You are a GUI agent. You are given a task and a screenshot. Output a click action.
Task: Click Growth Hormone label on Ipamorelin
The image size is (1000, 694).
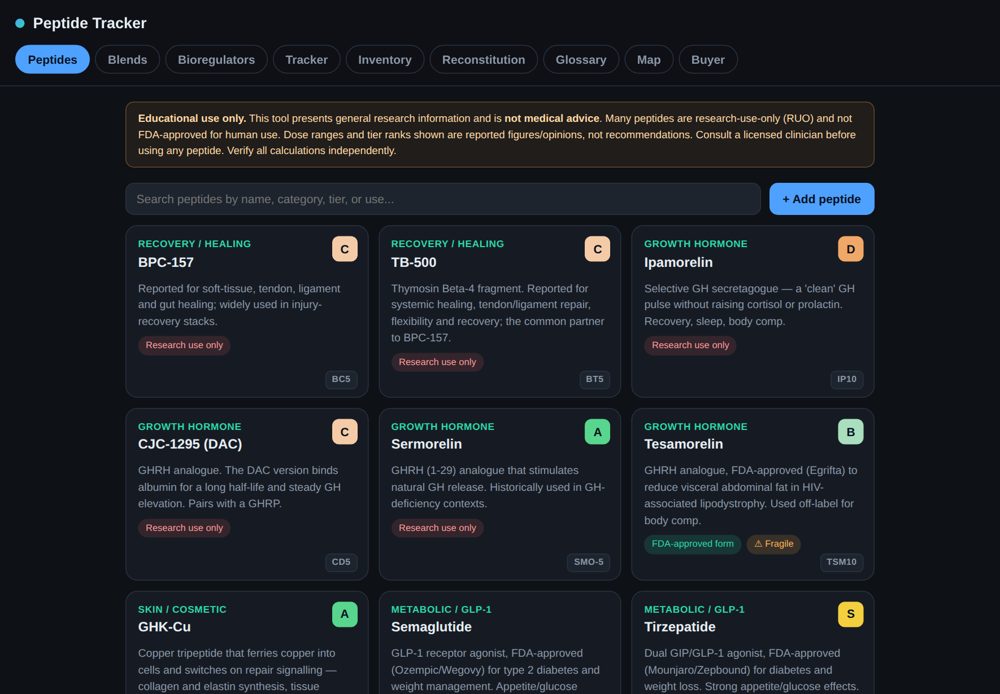pyautogui.click(x=696, y=244)
